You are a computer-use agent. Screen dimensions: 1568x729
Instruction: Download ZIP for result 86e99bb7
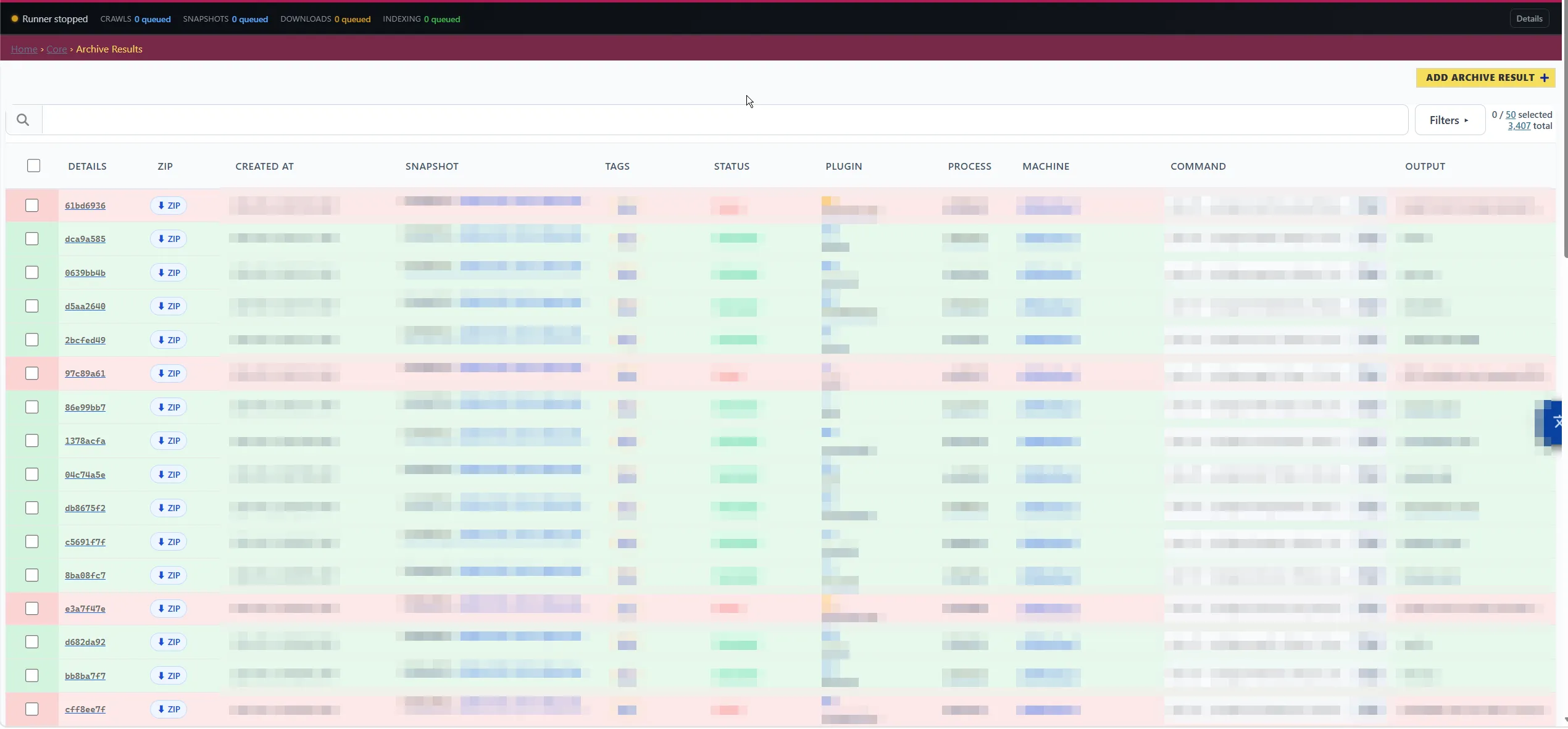click(x=169, y=407)
